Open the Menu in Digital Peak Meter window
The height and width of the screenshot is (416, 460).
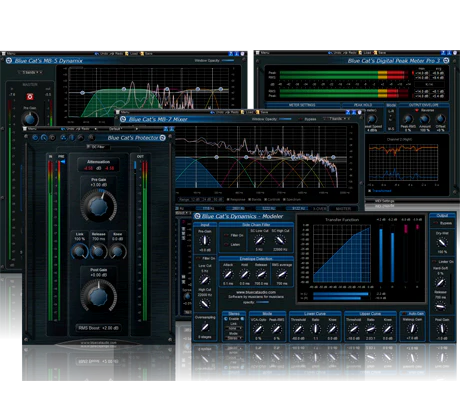(x=263, y=53)
